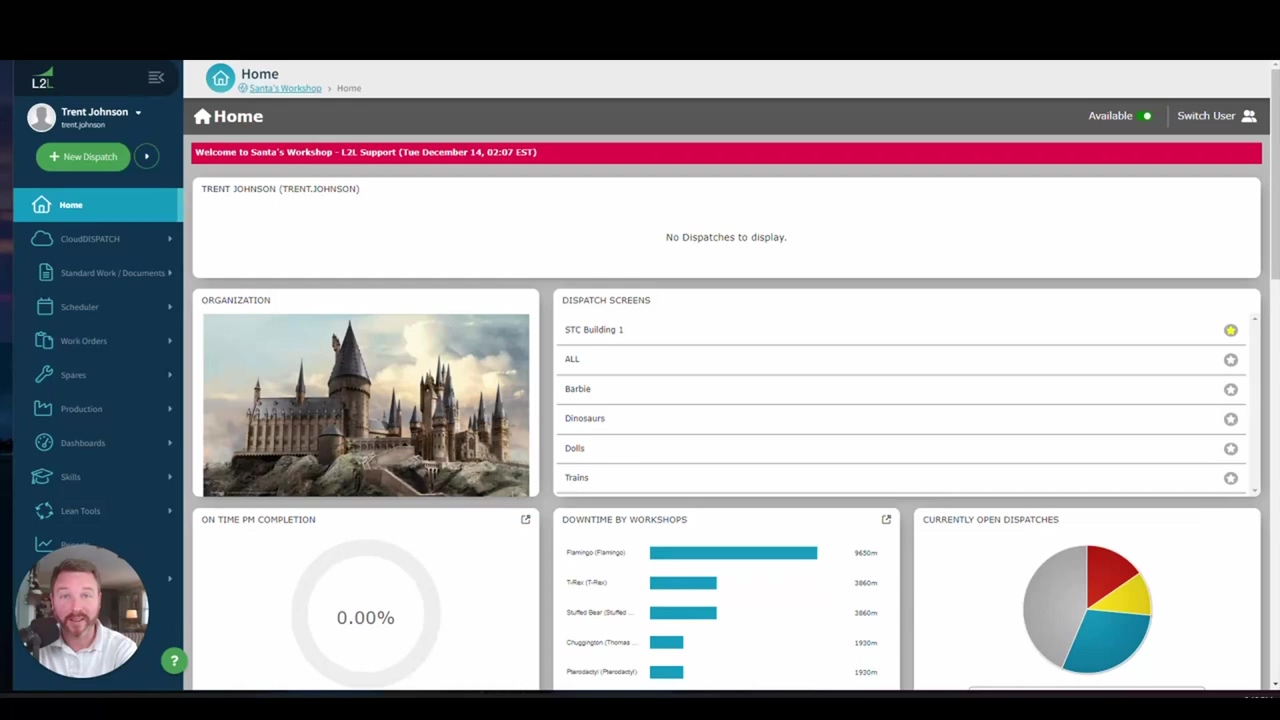
Task: Click the Production factory icon
Action: (43, 409)
